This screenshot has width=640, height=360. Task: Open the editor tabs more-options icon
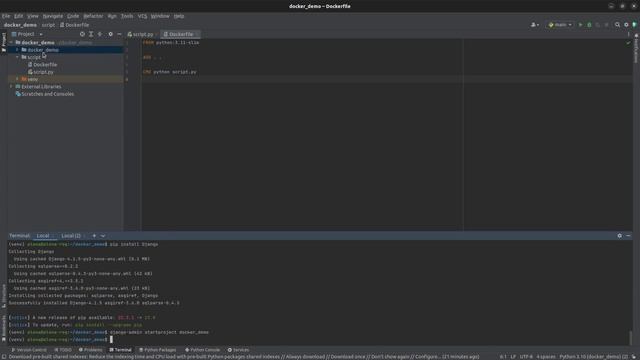pos(628,34)
